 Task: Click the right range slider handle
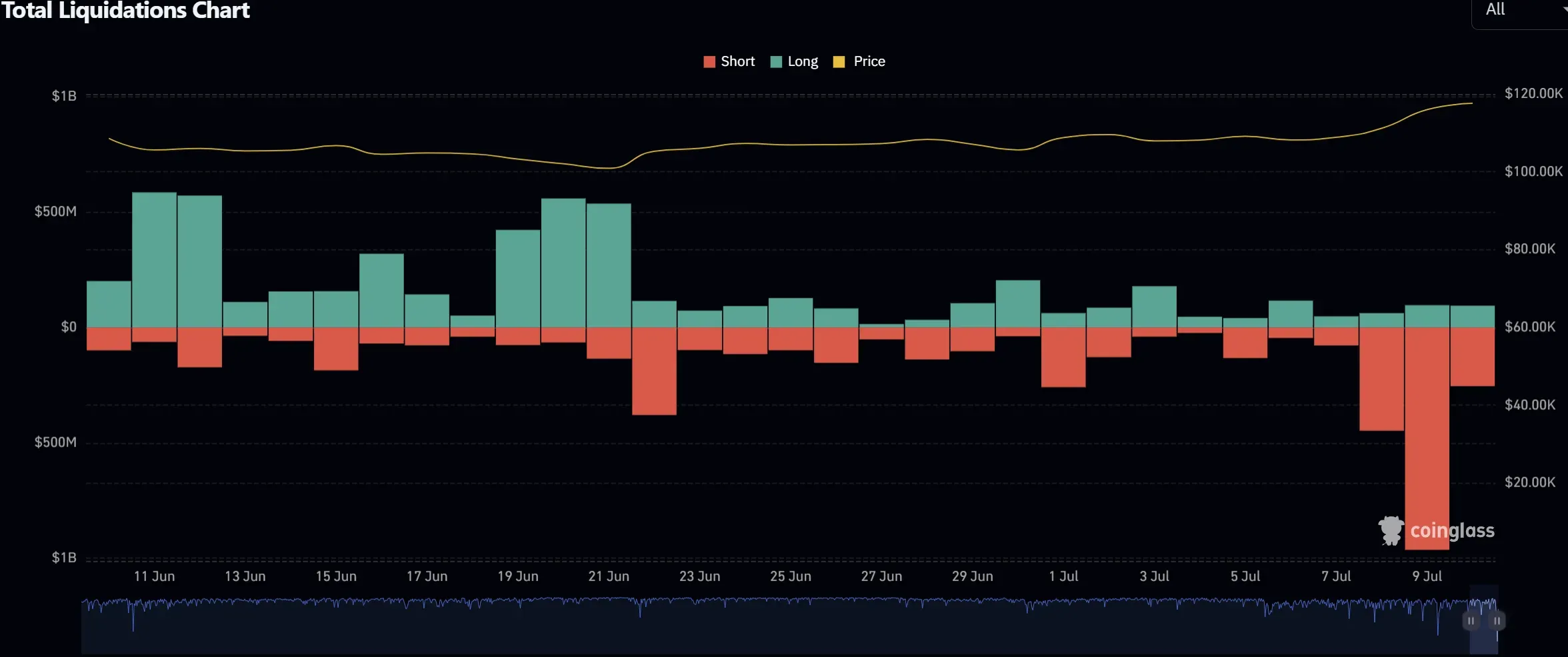(1497, 621)
